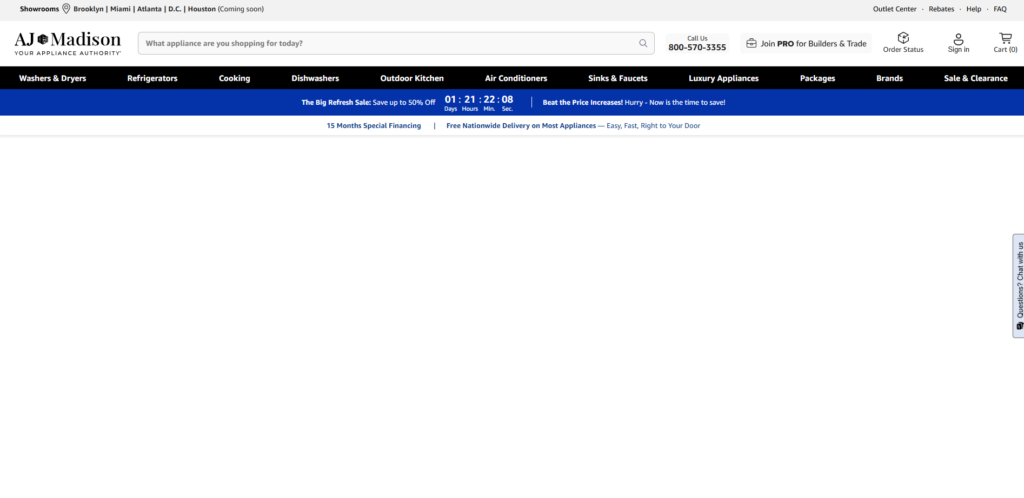Click the Join PRO briefcase icon

[x=751, y=44]
